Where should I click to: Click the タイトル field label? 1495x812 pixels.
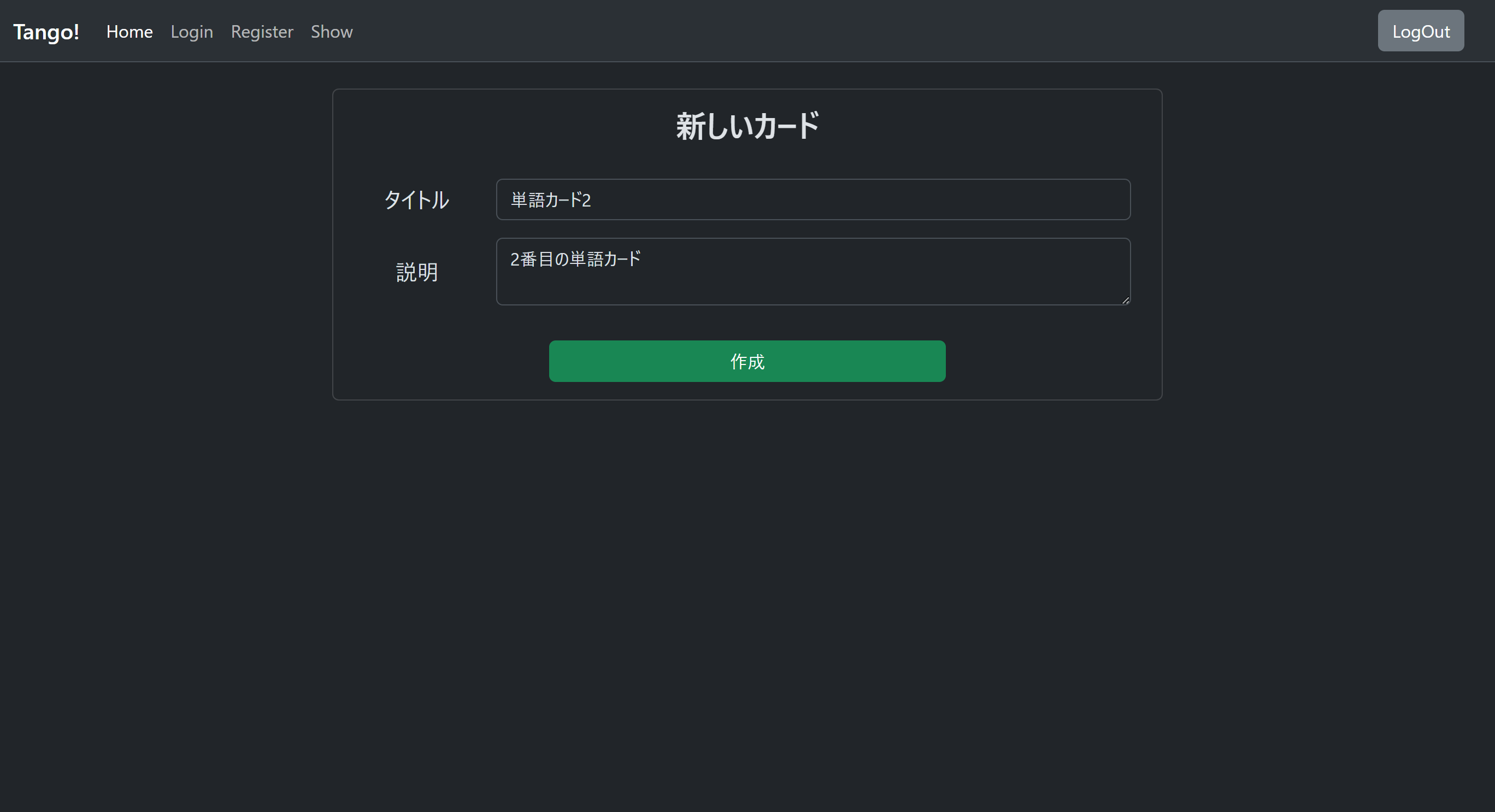(416, 200)
